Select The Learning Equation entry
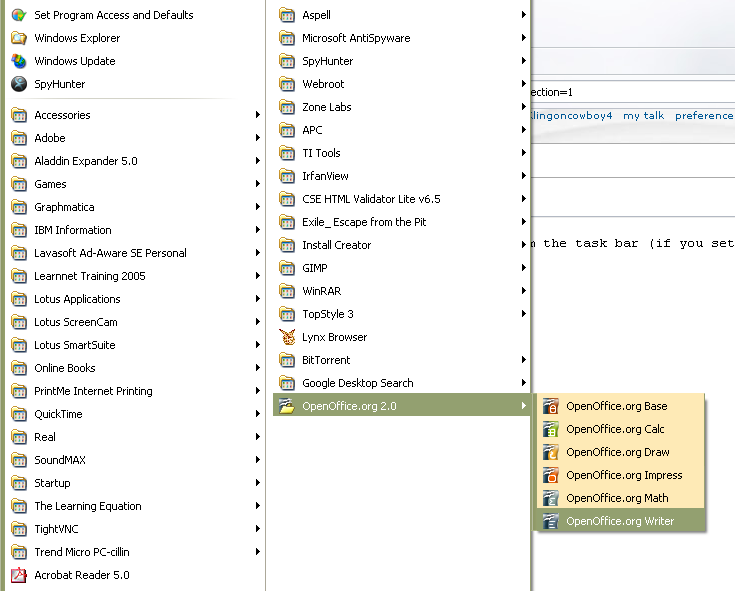 (x=135, y=506)
